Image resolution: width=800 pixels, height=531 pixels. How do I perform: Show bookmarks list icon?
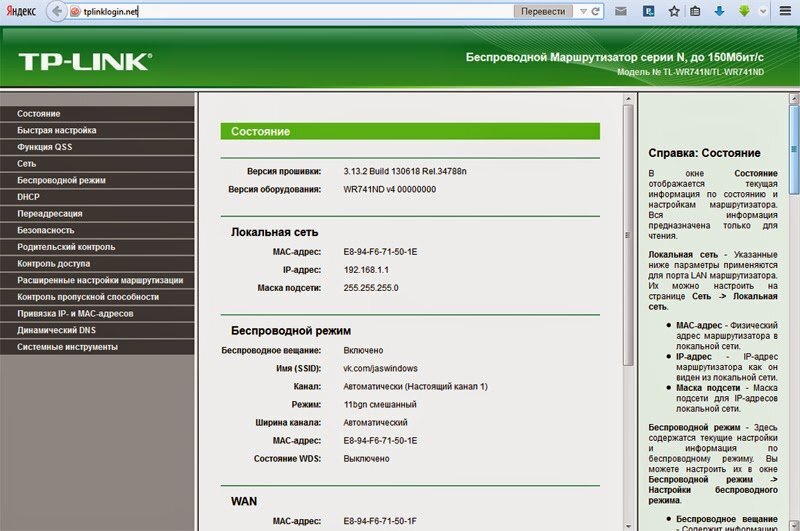[695, 11]
